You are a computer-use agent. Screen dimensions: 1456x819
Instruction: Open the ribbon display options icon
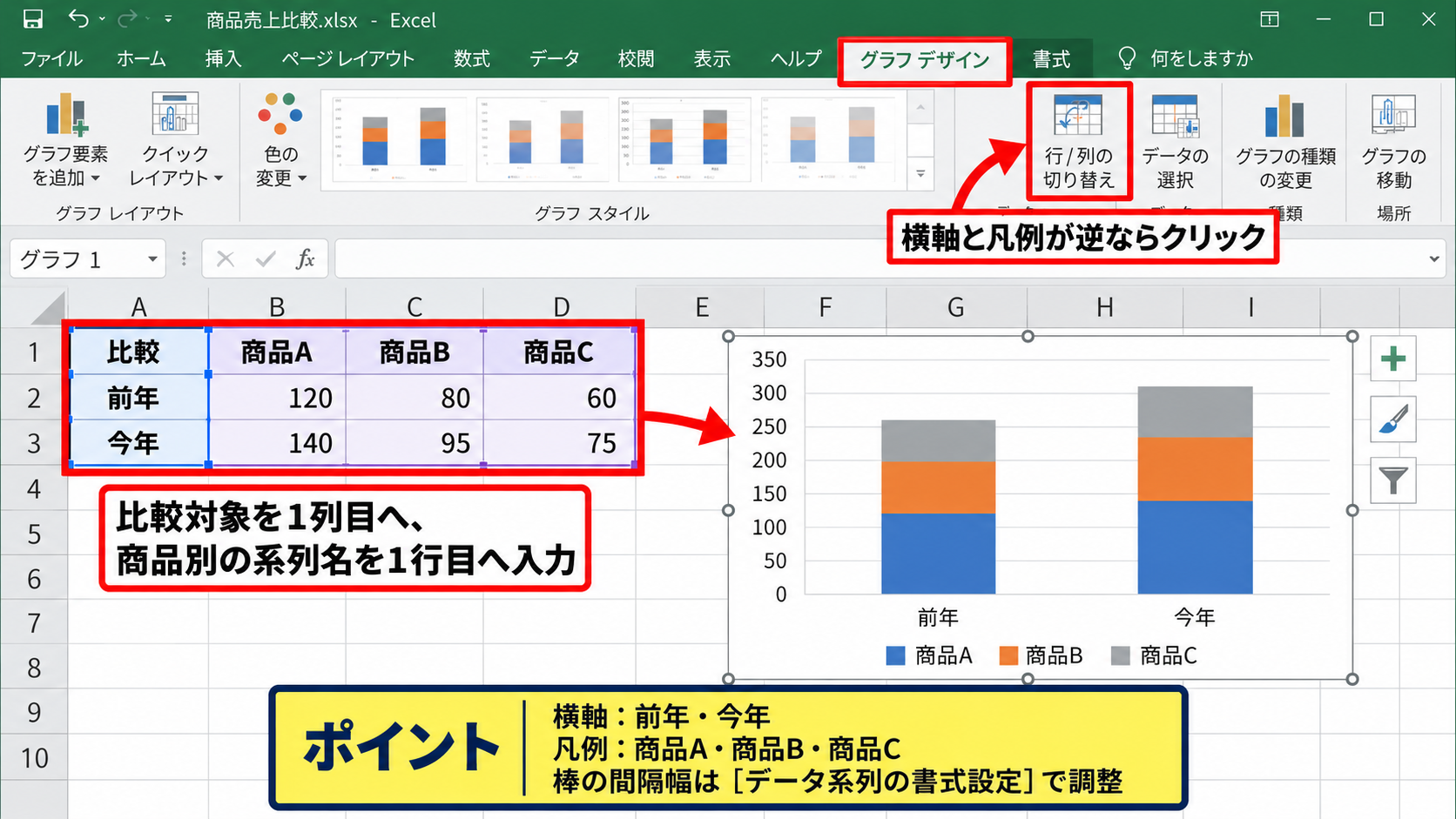click(x=1270, y=19)
